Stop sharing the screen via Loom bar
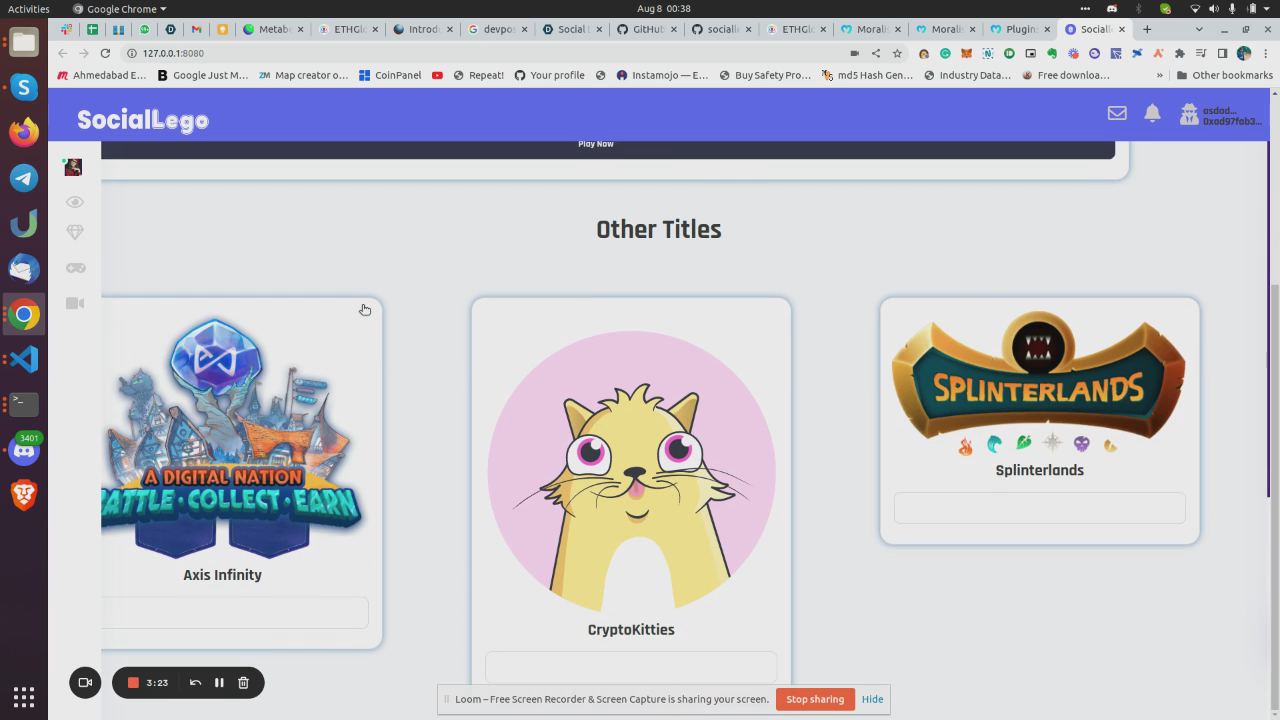Image resolution: width=1280 pixels, height=720 pixels. tap(815, 699)
